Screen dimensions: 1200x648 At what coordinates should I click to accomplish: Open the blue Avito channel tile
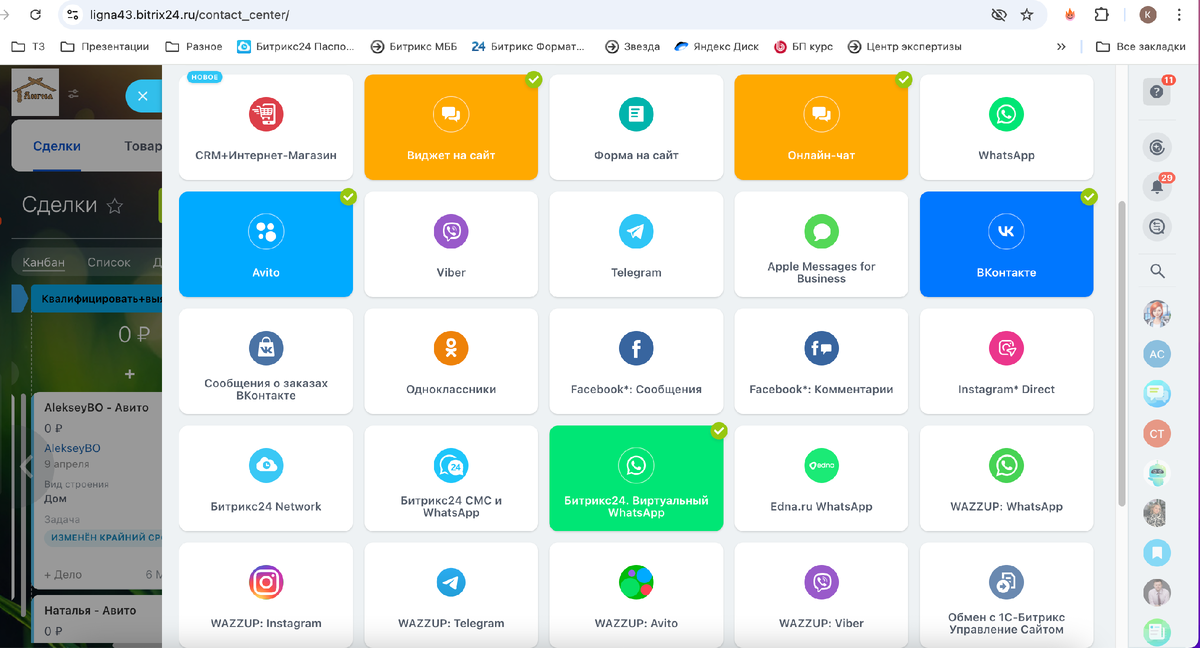coord(266,244)
